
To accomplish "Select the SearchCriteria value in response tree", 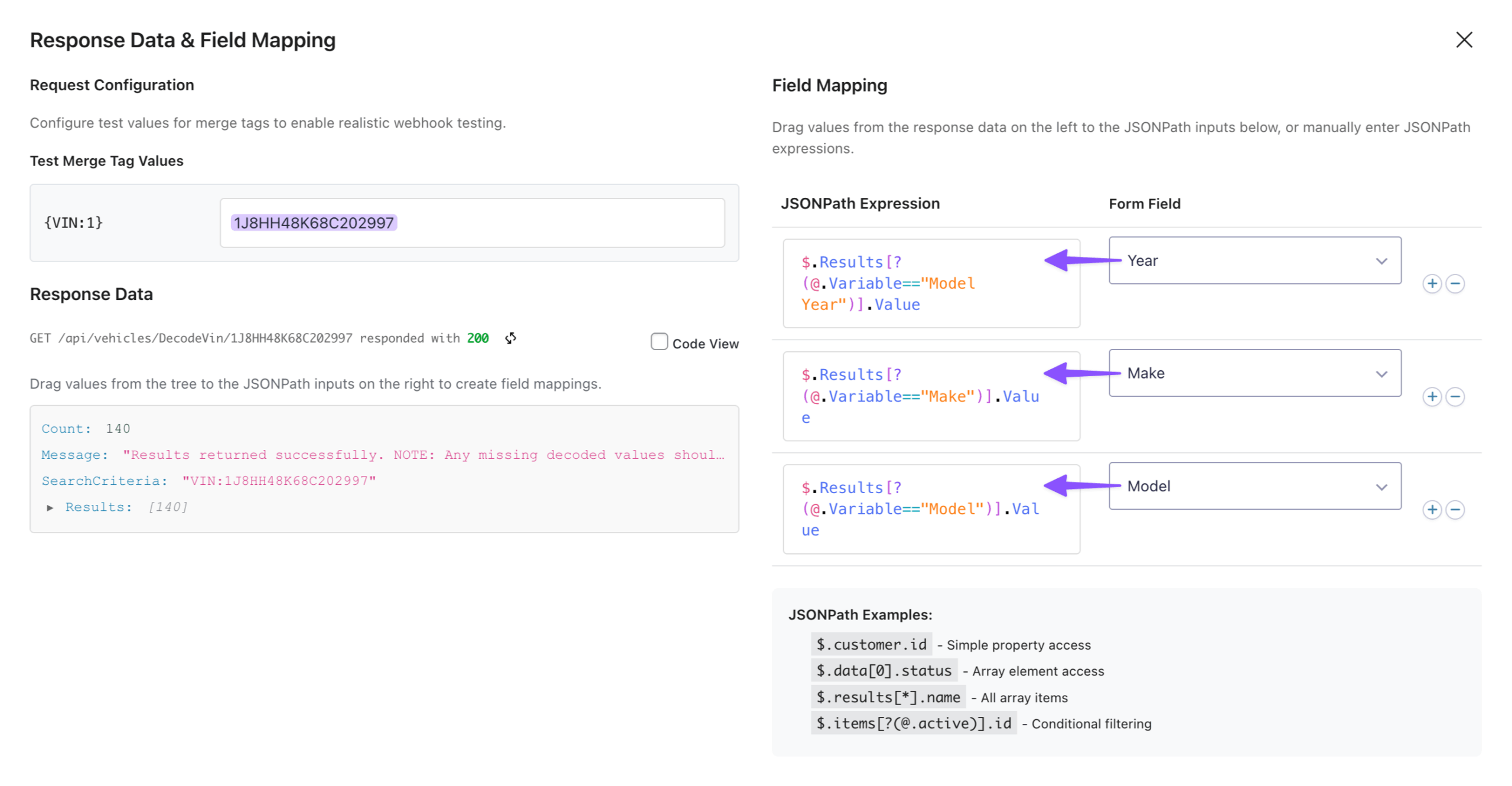I will (278, 481).
